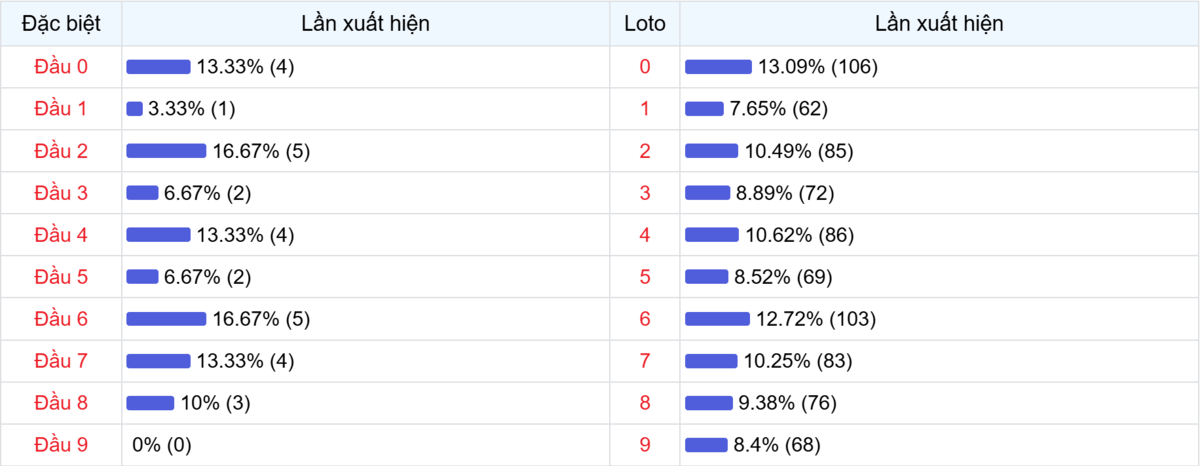The image size is (1200, 466).
Task: Click the short bar for Đầu 1 at 3.33%
Action: coord(135,109)
